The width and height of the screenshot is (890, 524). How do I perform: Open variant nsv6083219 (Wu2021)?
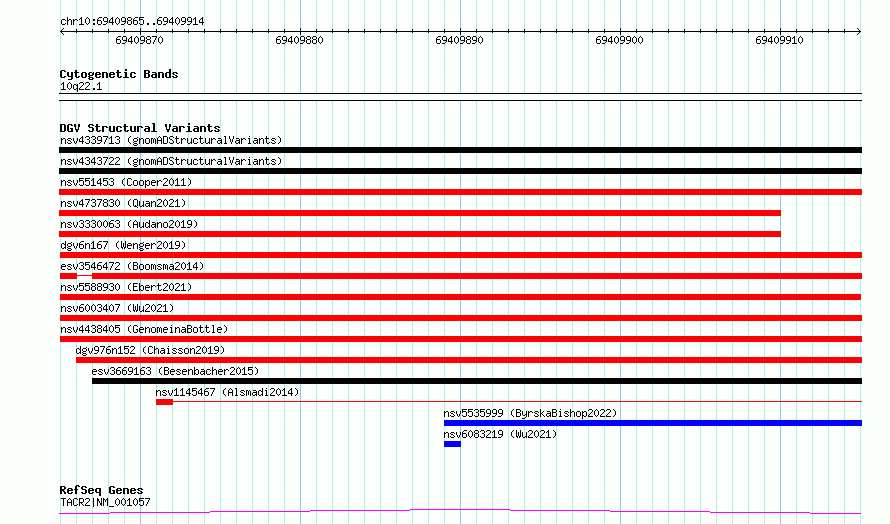500,434
